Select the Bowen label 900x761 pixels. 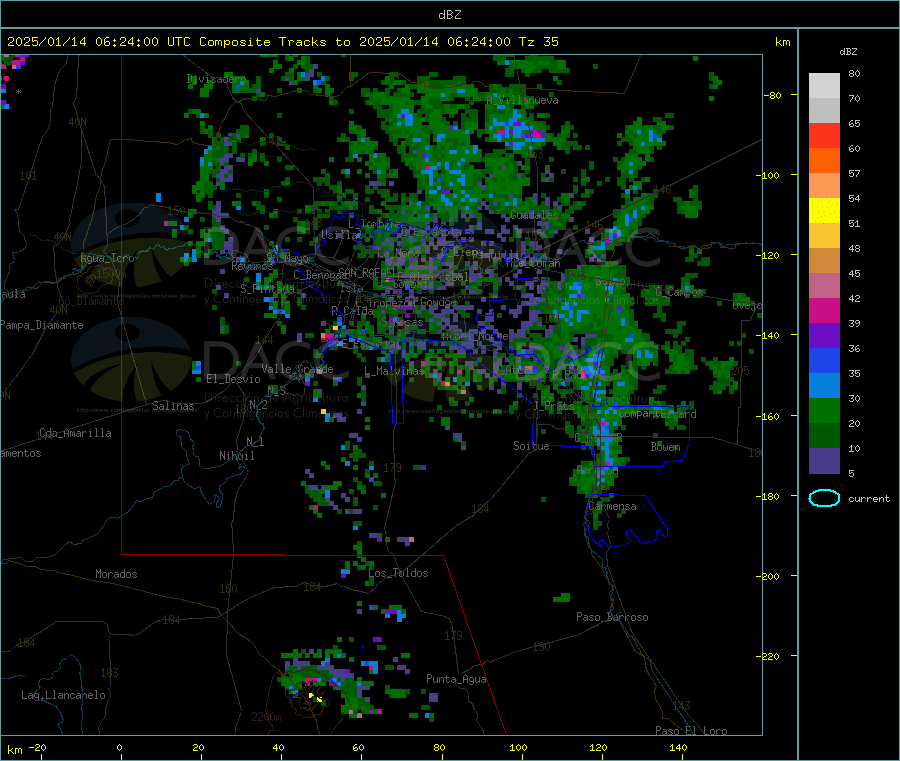click(665, 447)
